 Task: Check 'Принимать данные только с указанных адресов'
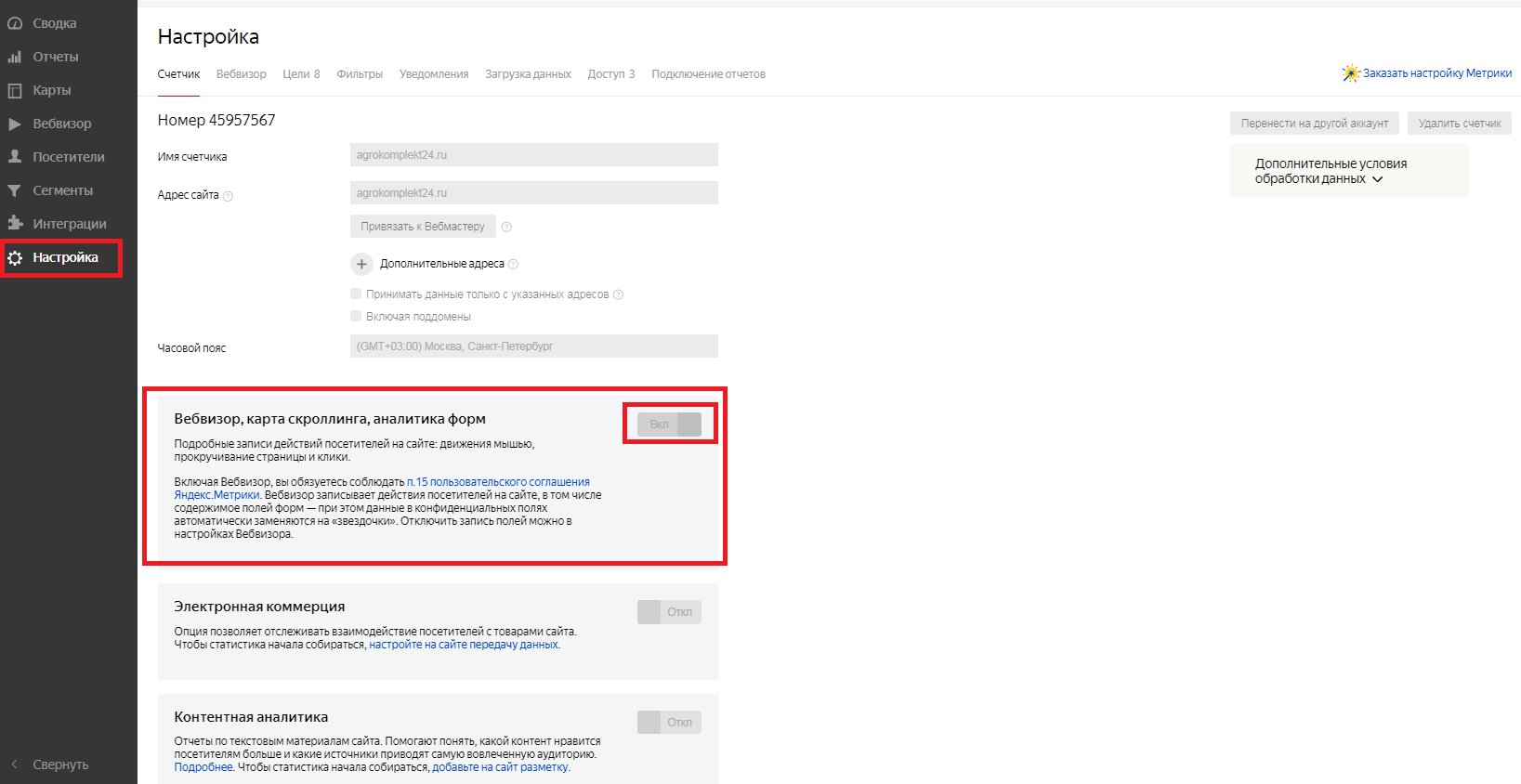[356, 294]
